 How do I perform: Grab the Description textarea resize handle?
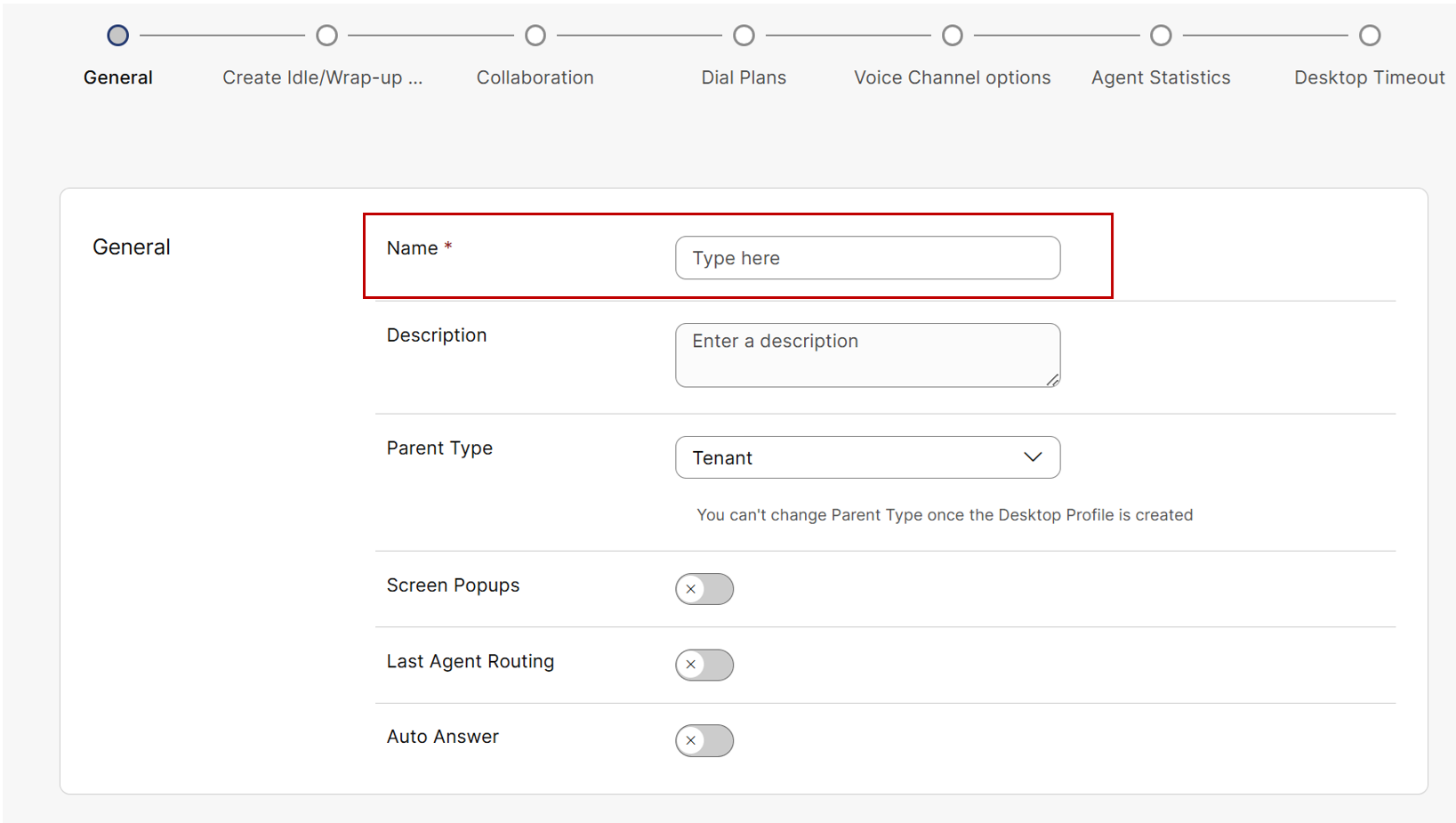point(1052,380)
